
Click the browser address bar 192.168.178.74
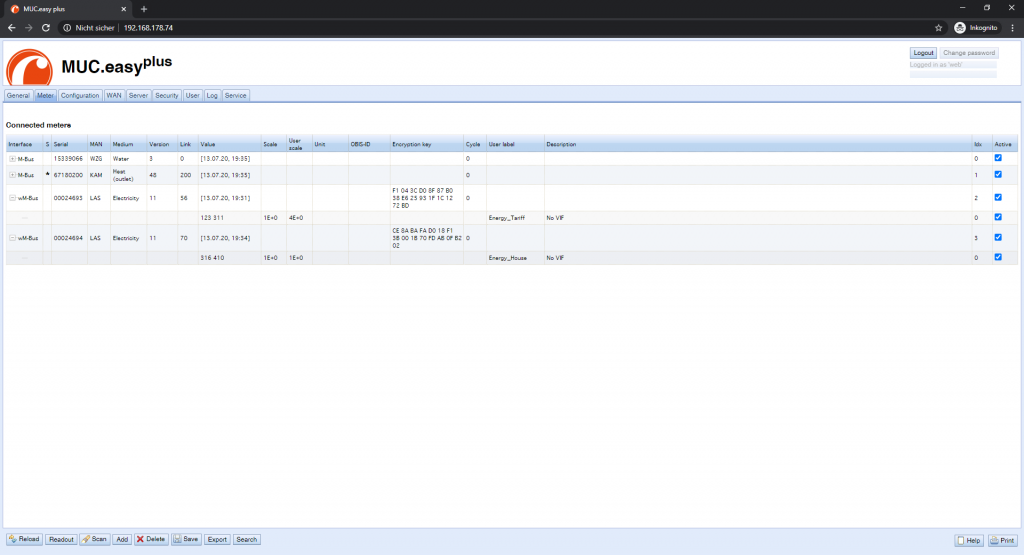tap(148, 28)
